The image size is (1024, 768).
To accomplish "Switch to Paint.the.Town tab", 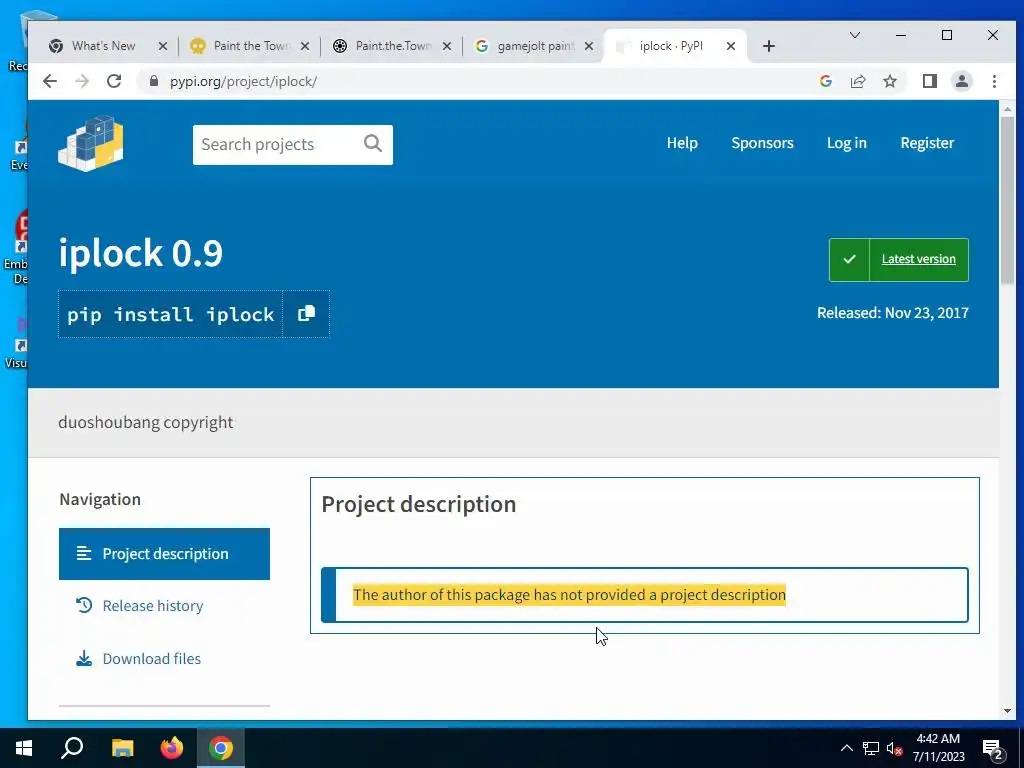I will [393, 46].
